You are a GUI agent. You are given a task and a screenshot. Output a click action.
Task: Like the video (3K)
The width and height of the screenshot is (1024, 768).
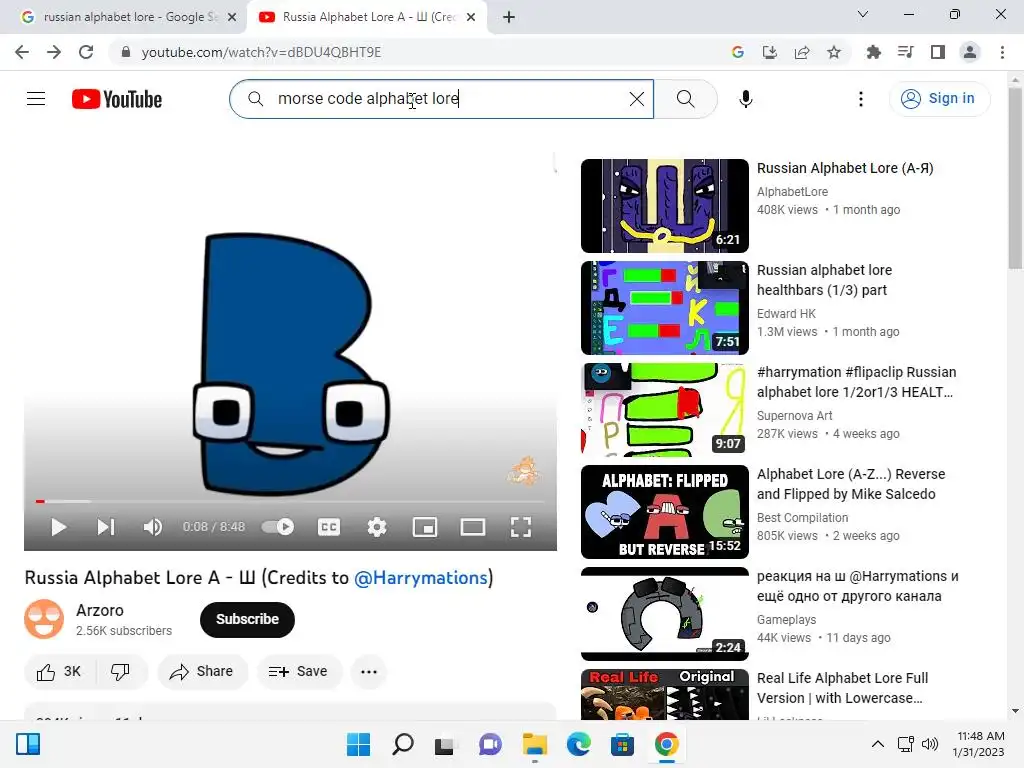pyautogui.click(x=59, y=671)
